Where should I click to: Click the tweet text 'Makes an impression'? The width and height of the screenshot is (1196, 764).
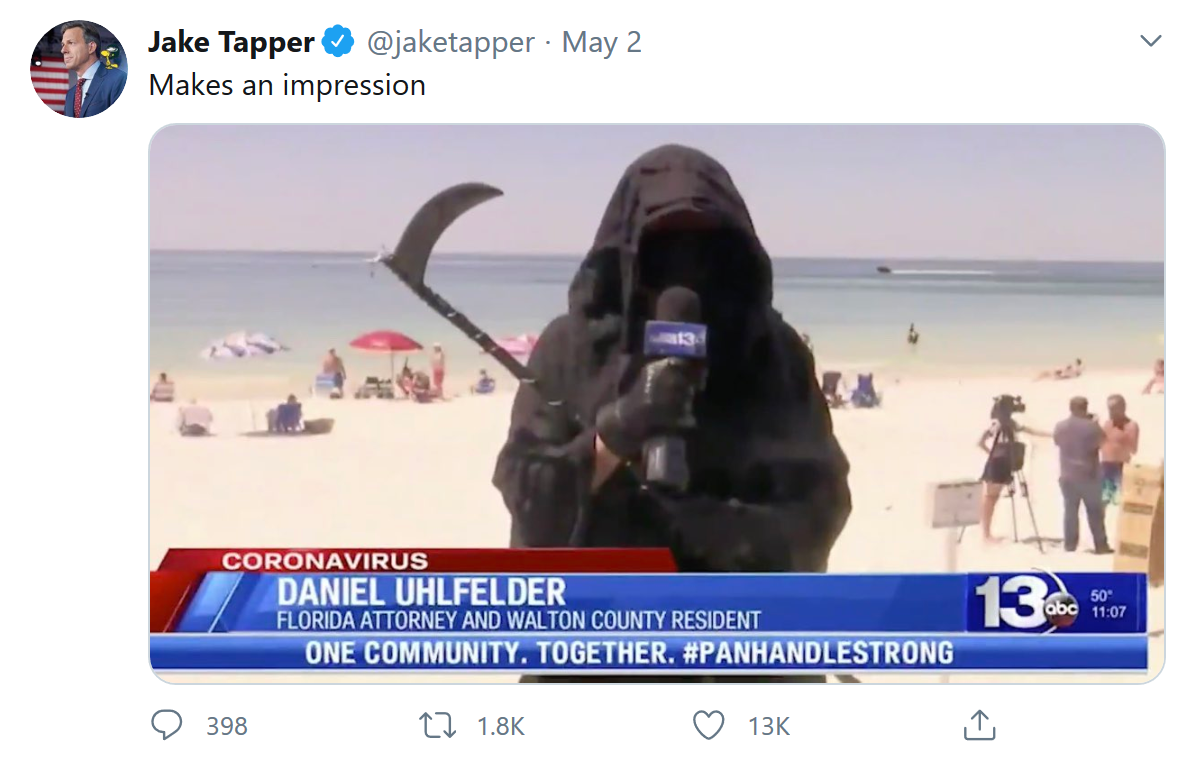tap(287, 85)
